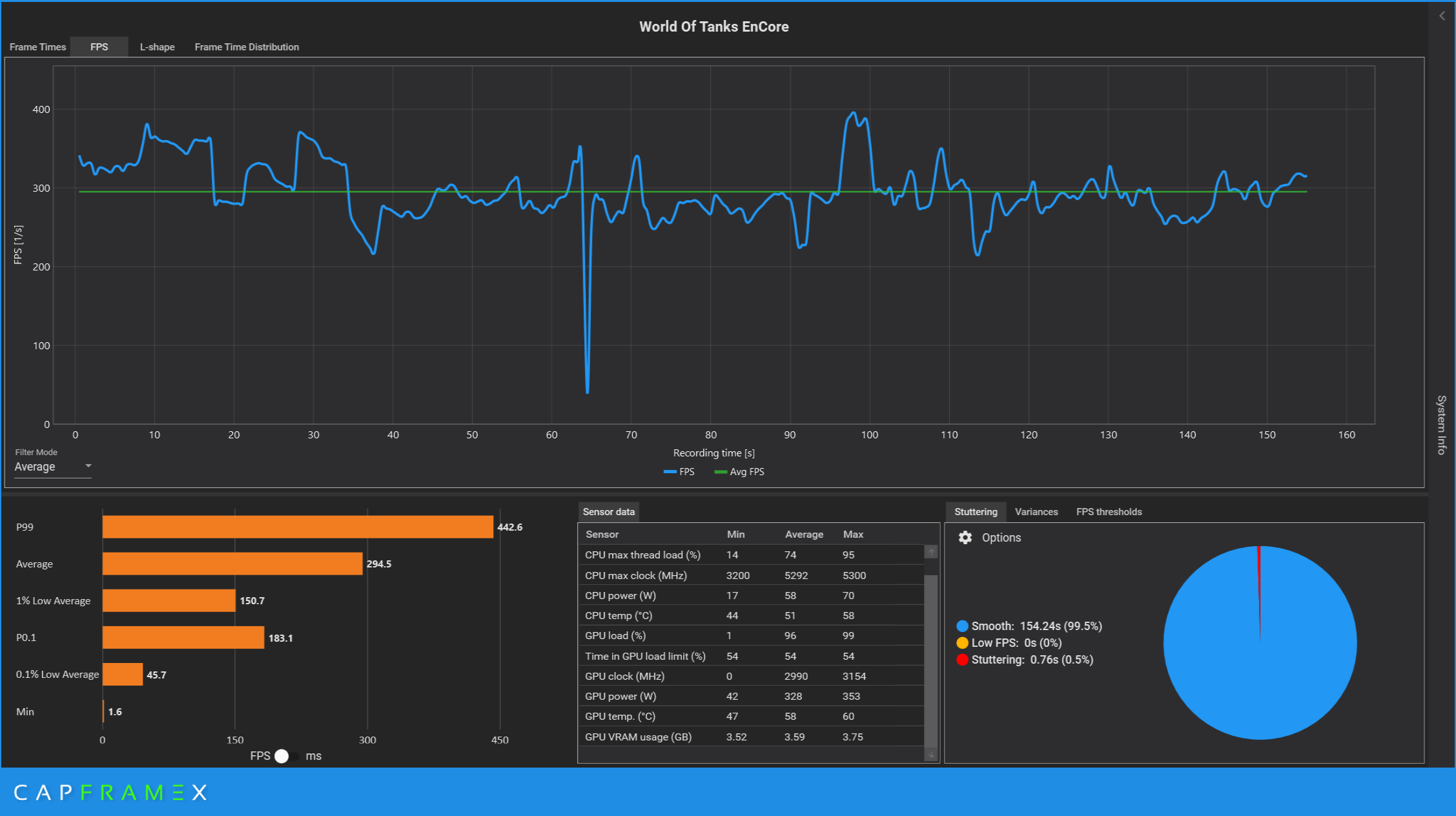Toggle FPS series in chart legend
1456x816 pixels.
click(679, 472)
